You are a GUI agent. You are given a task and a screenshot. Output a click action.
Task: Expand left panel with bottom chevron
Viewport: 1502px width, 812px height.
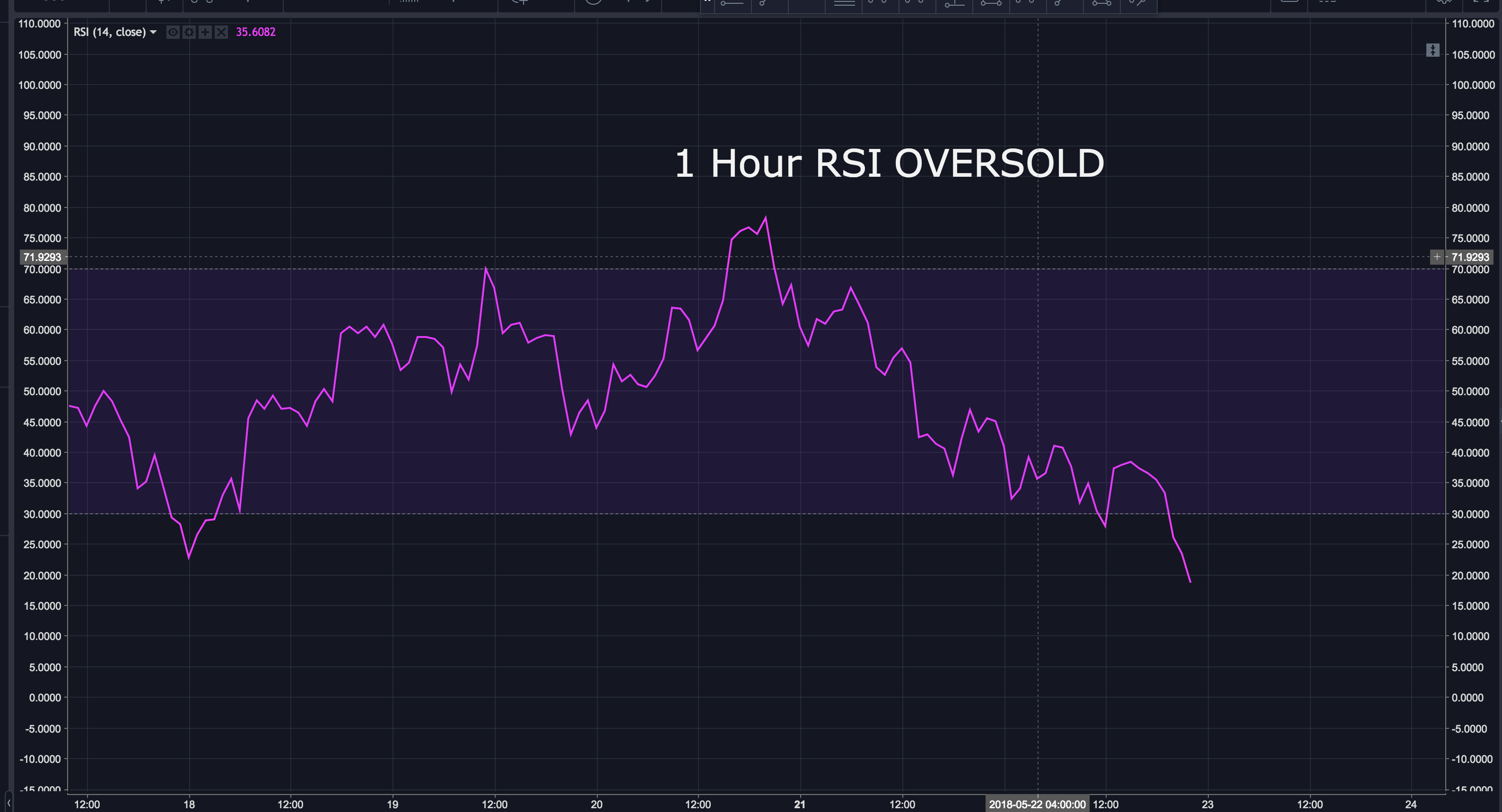(8, 803)
